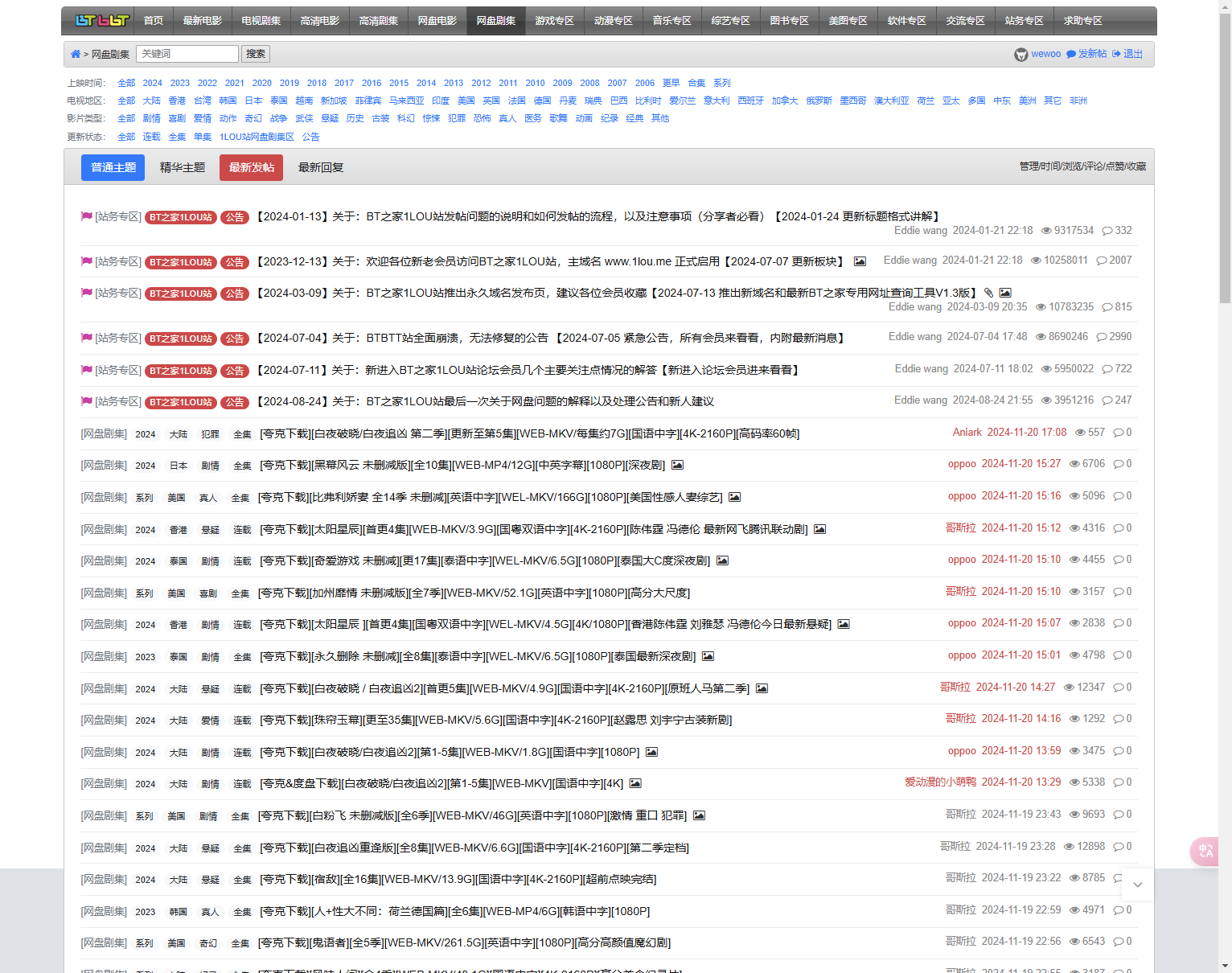Go to the 动漫专区 section
The image size is (1232, 973).
[614, 21]
